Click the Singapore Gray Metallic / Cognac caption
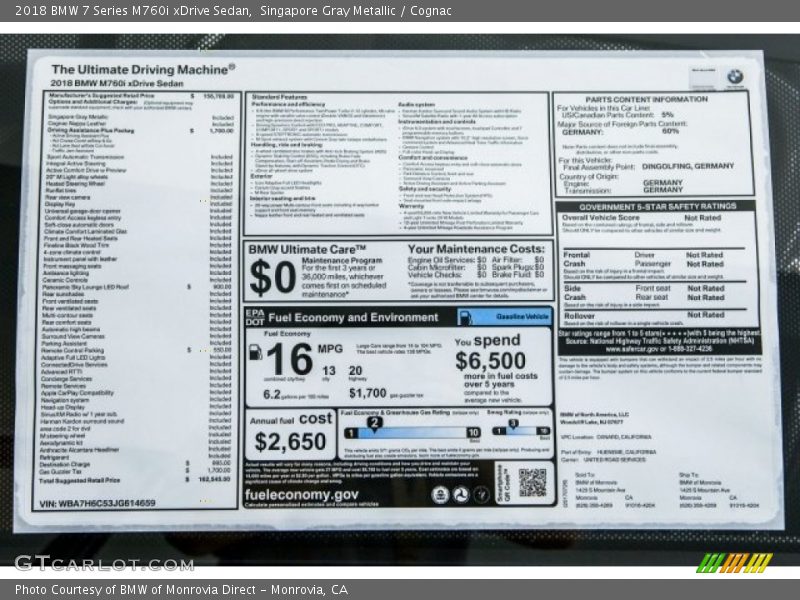Screen dimensions: 800x600 point(356,11)
